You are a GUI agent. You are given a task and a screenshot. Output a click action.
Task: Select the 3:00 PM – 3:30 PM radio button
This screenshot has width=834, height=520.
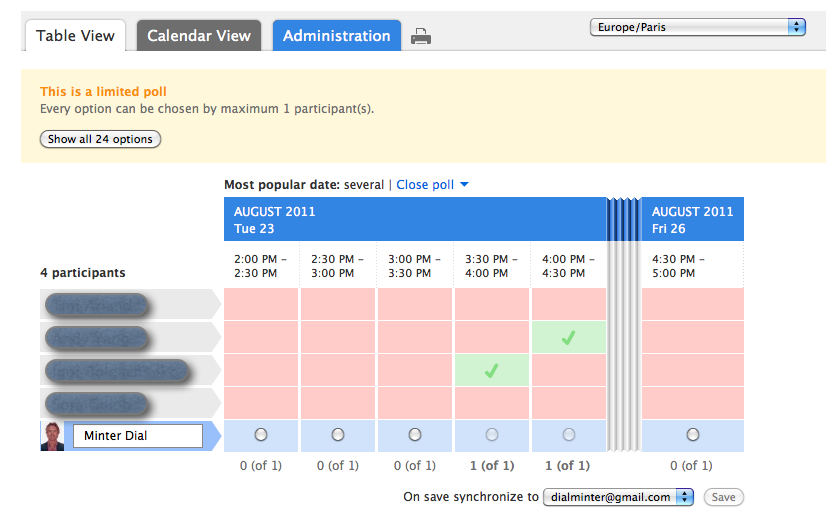(415, 435)
